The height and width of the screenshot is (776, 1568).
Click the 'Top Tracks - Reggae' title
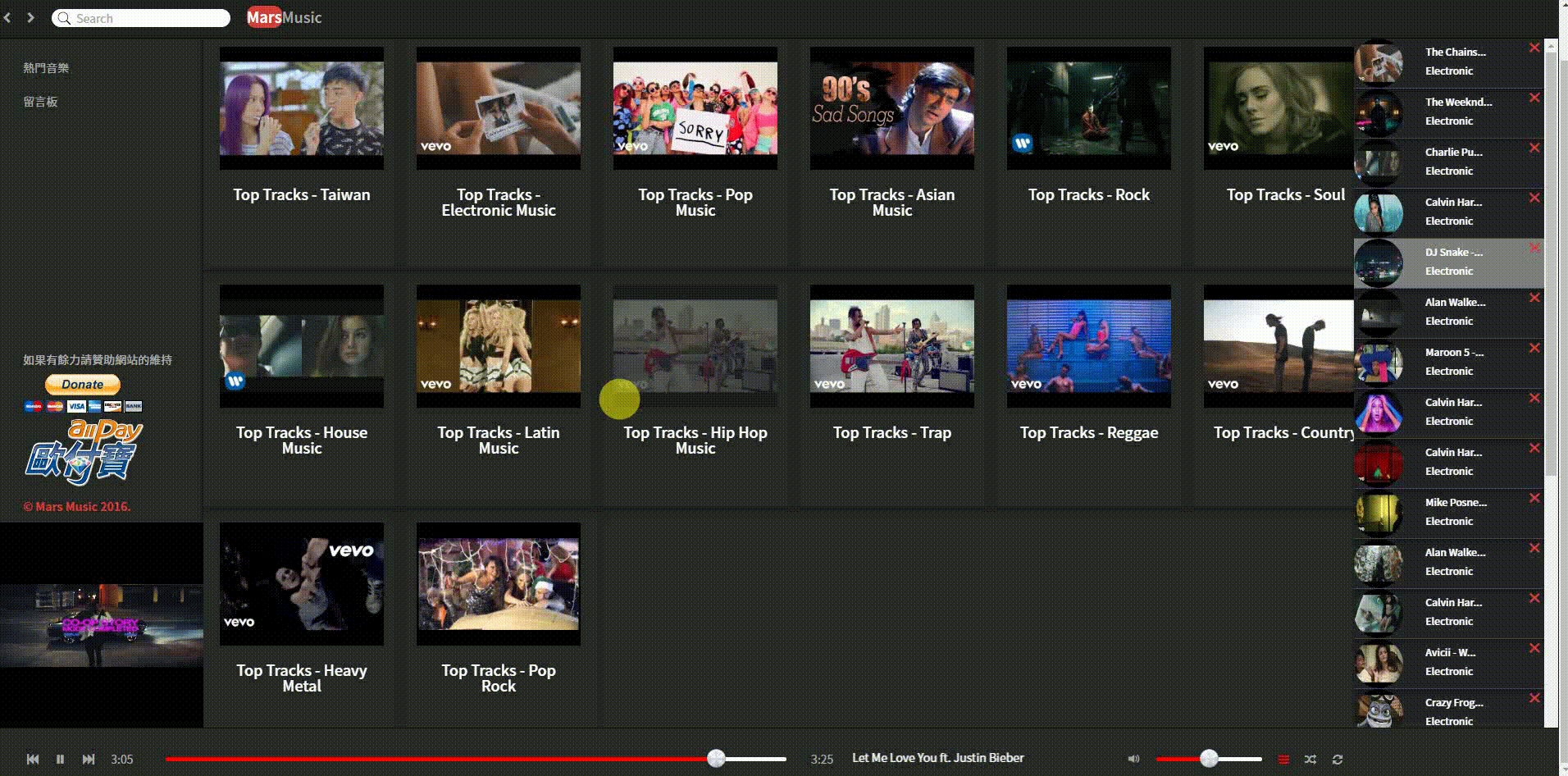[x=1089, y=432]
